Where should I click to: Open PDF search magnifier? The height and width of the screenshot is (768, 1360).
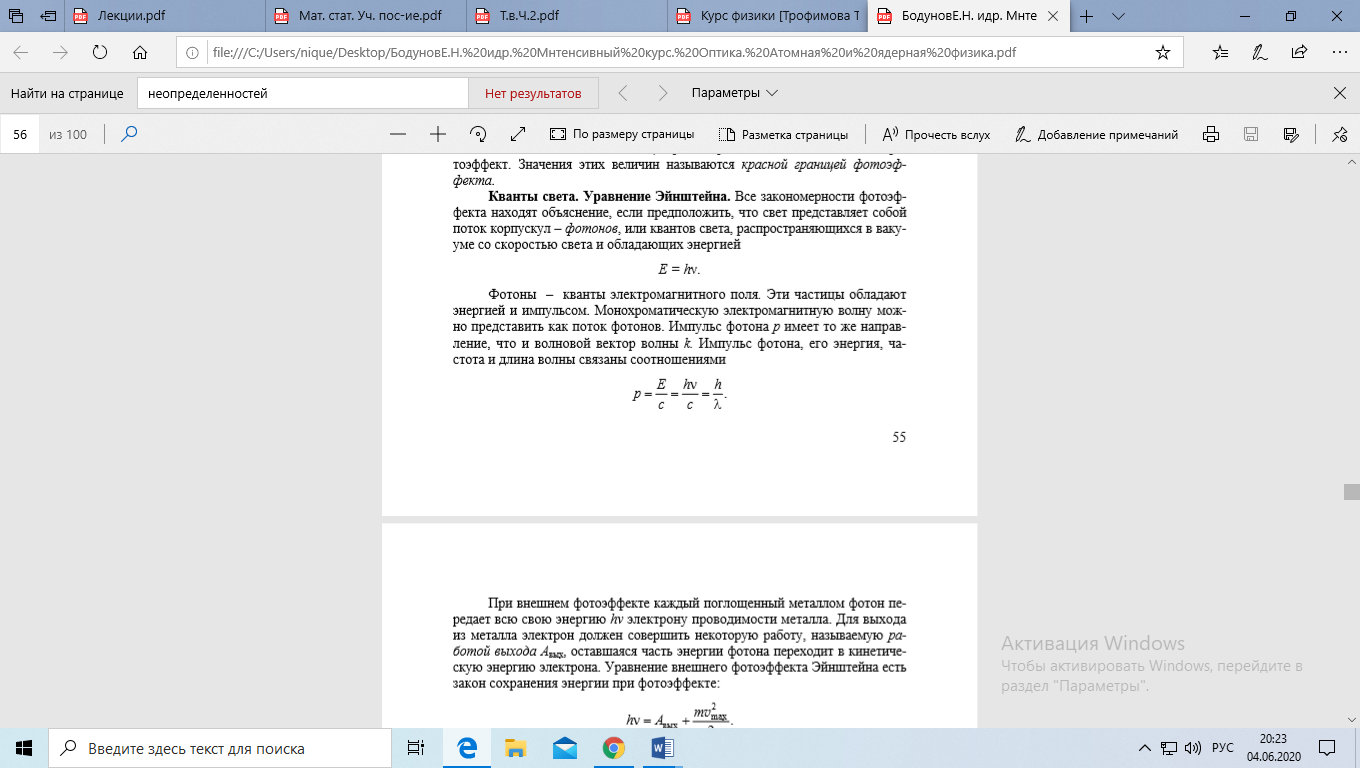(129, 134)
